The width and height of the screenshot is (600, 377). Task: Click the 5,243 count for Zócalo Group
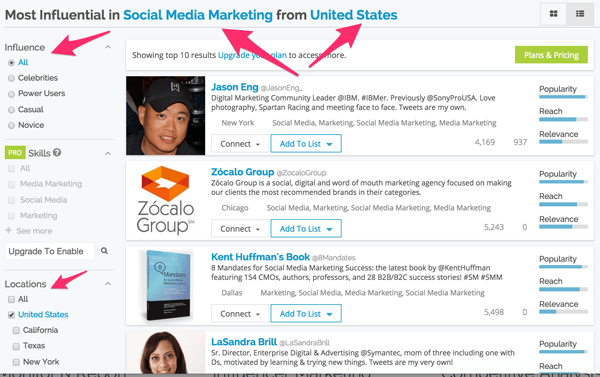coord(494,227)
